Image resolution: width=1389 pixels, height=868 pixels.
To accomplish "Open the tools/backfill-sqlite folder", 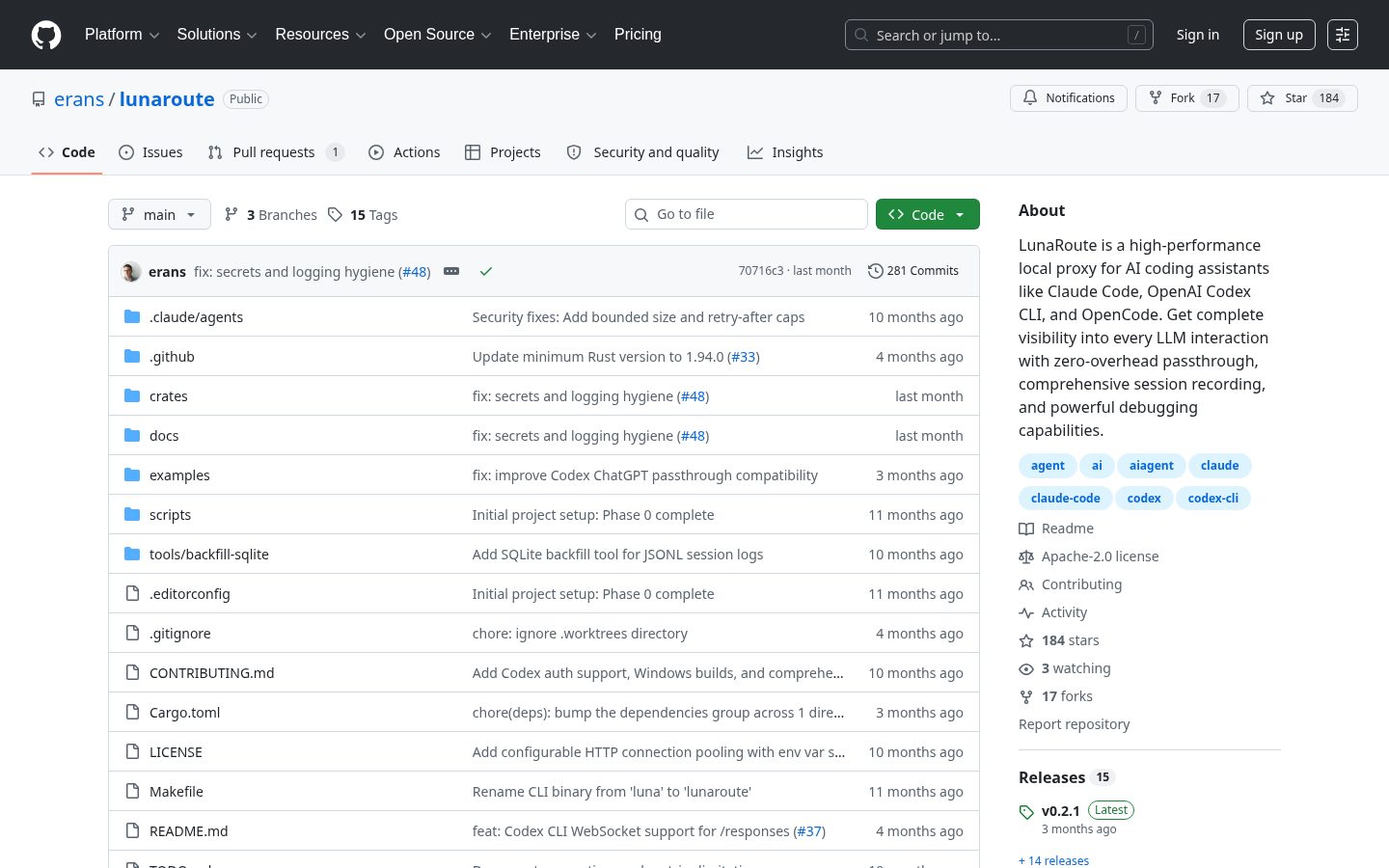I will click(209, 555).
